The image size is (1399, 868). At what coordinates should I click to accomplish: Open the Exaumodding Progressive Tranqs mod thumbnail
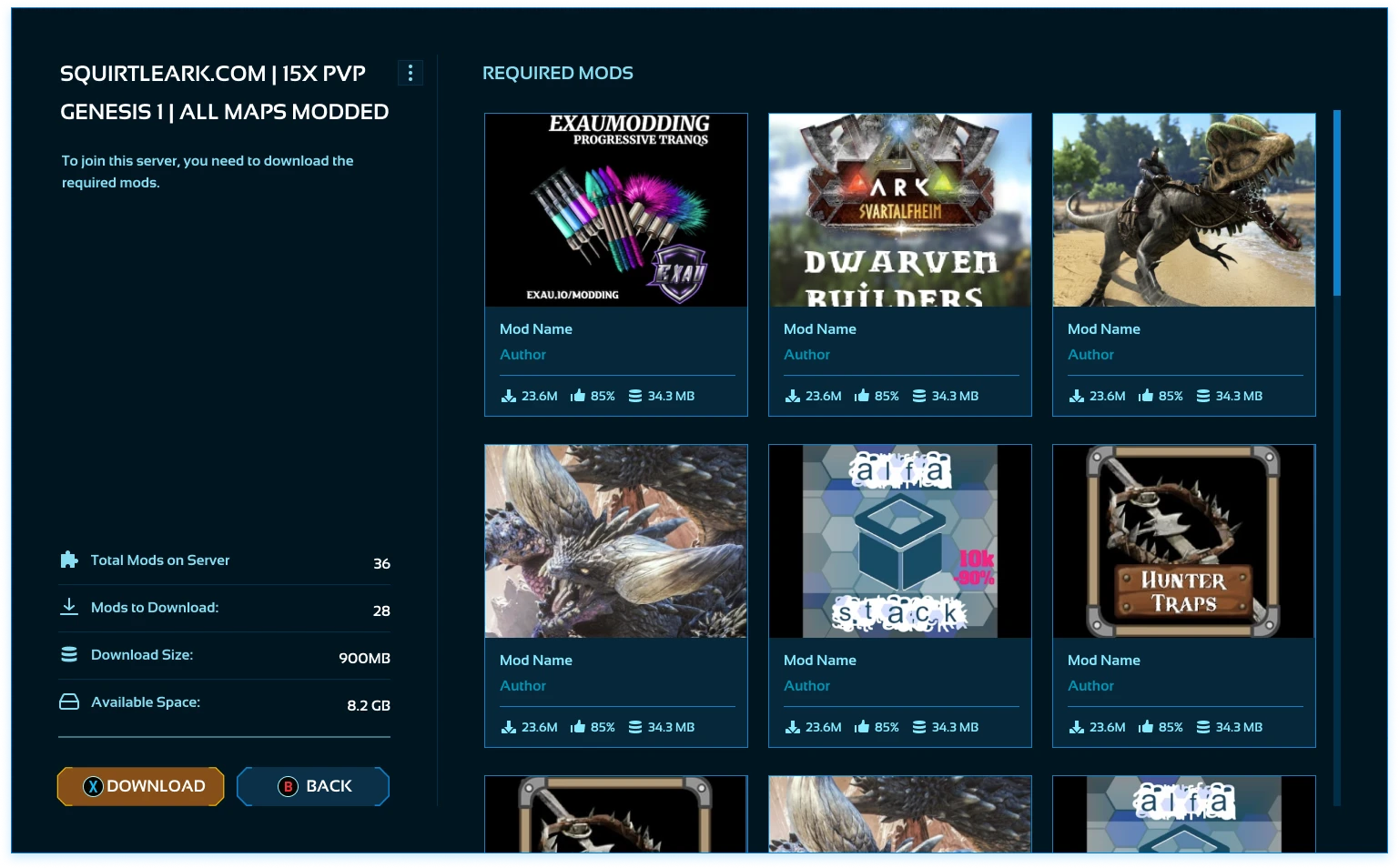click(616, 210)
